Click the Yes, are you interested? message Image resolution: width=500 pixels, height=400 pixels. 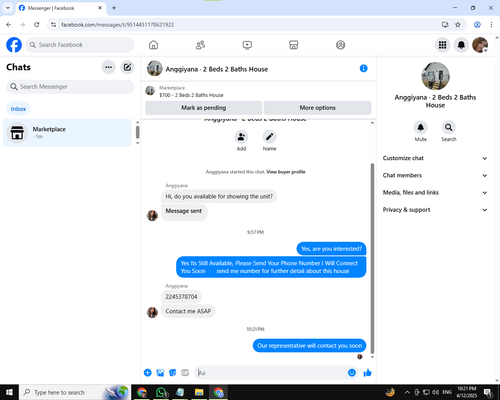pos(331,249)
